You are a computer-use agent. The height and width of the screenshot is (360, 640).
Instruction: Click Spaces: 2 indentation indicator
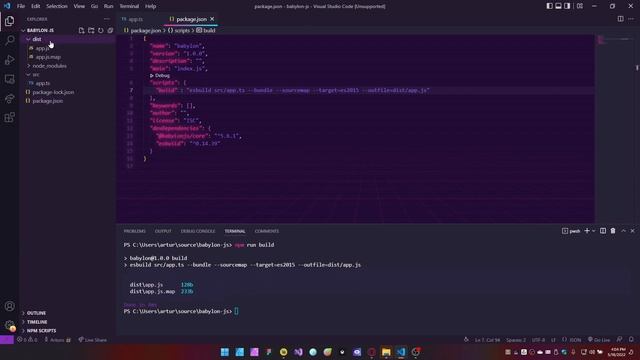(x=516, y=340)
